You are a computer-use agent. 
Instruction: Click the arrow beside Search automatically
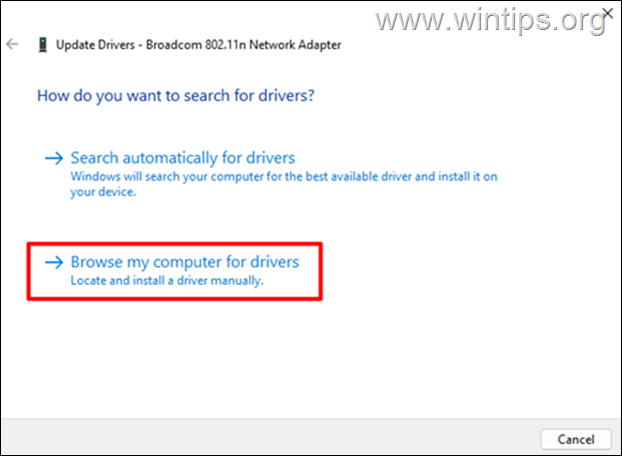coord(54,158)
